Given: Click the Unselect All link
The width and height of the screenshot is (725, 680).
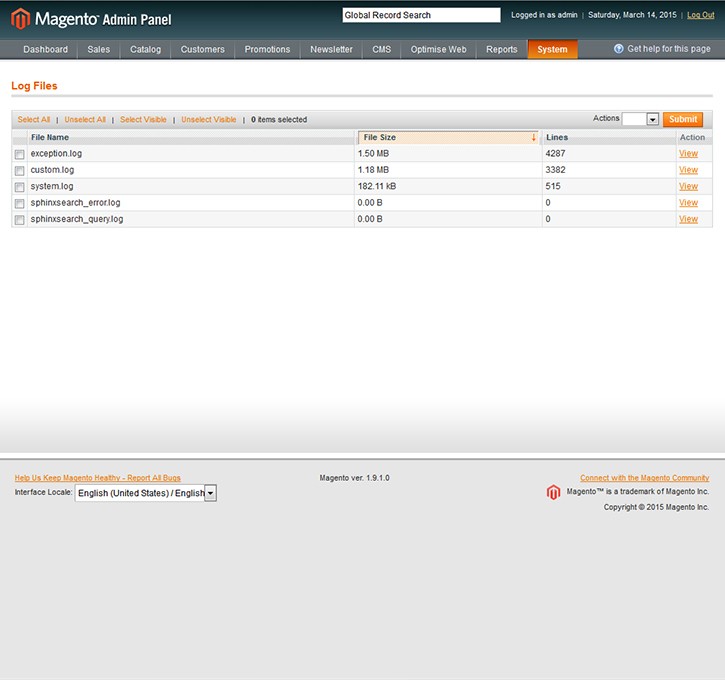Looking at the screenshot, I should click(x=85, y=120).
